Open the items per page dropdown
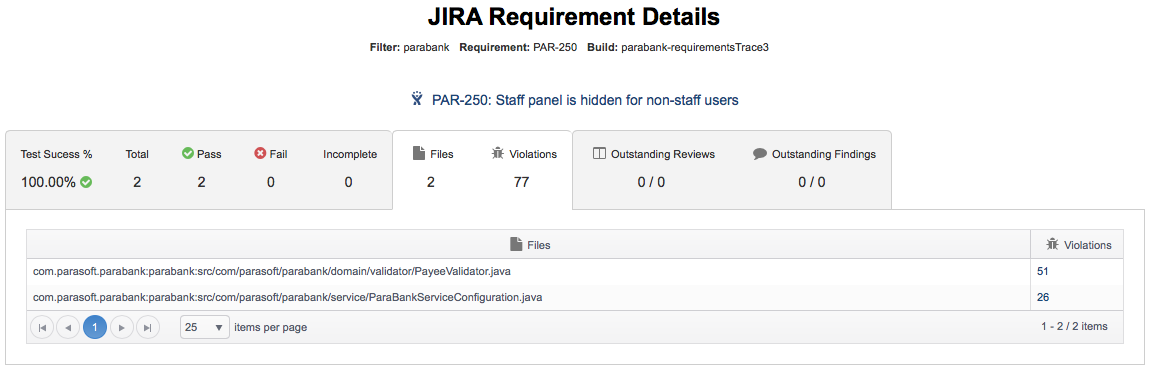 coord(205,327)
